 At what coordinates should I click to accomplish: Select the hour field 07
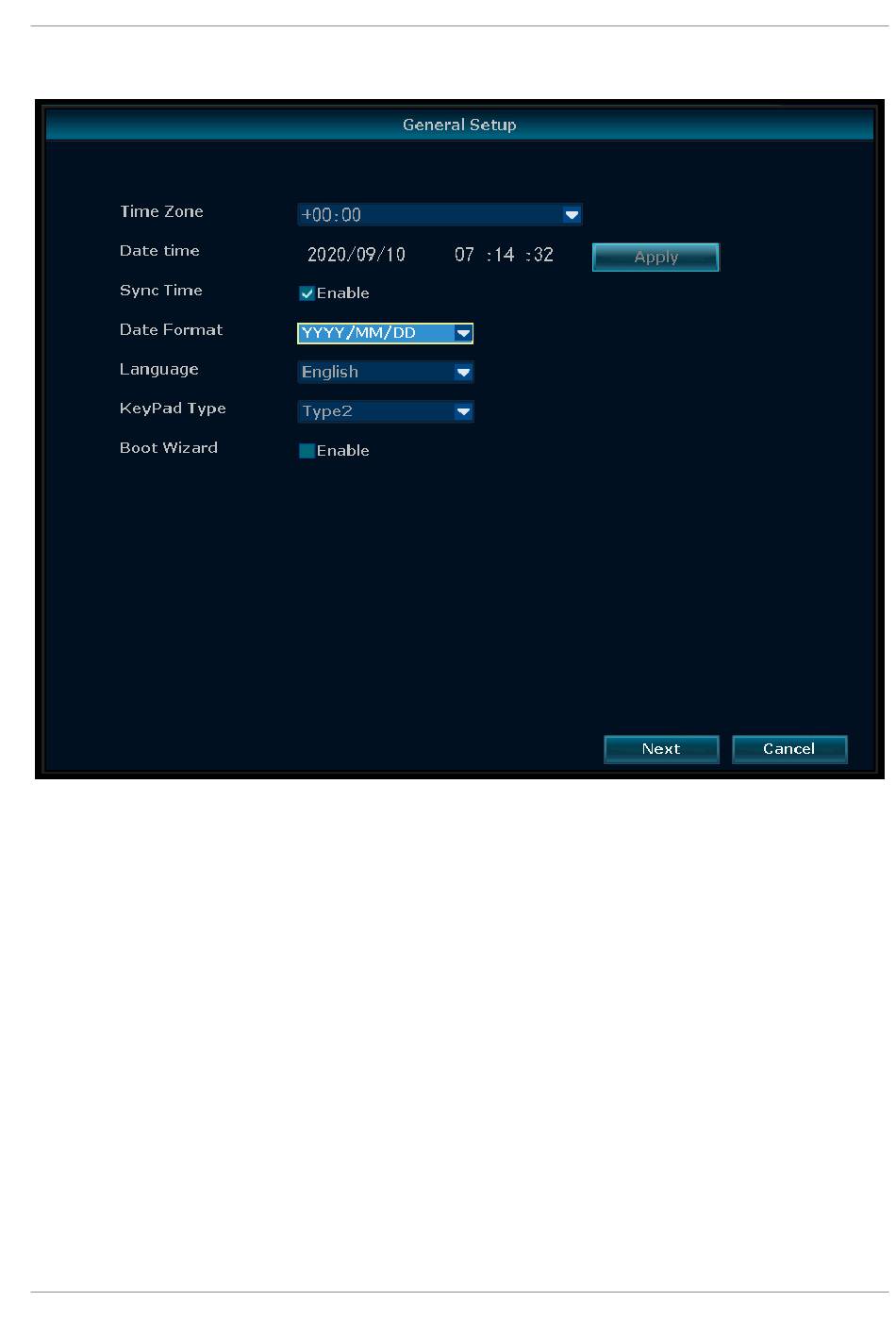[464, 255]
